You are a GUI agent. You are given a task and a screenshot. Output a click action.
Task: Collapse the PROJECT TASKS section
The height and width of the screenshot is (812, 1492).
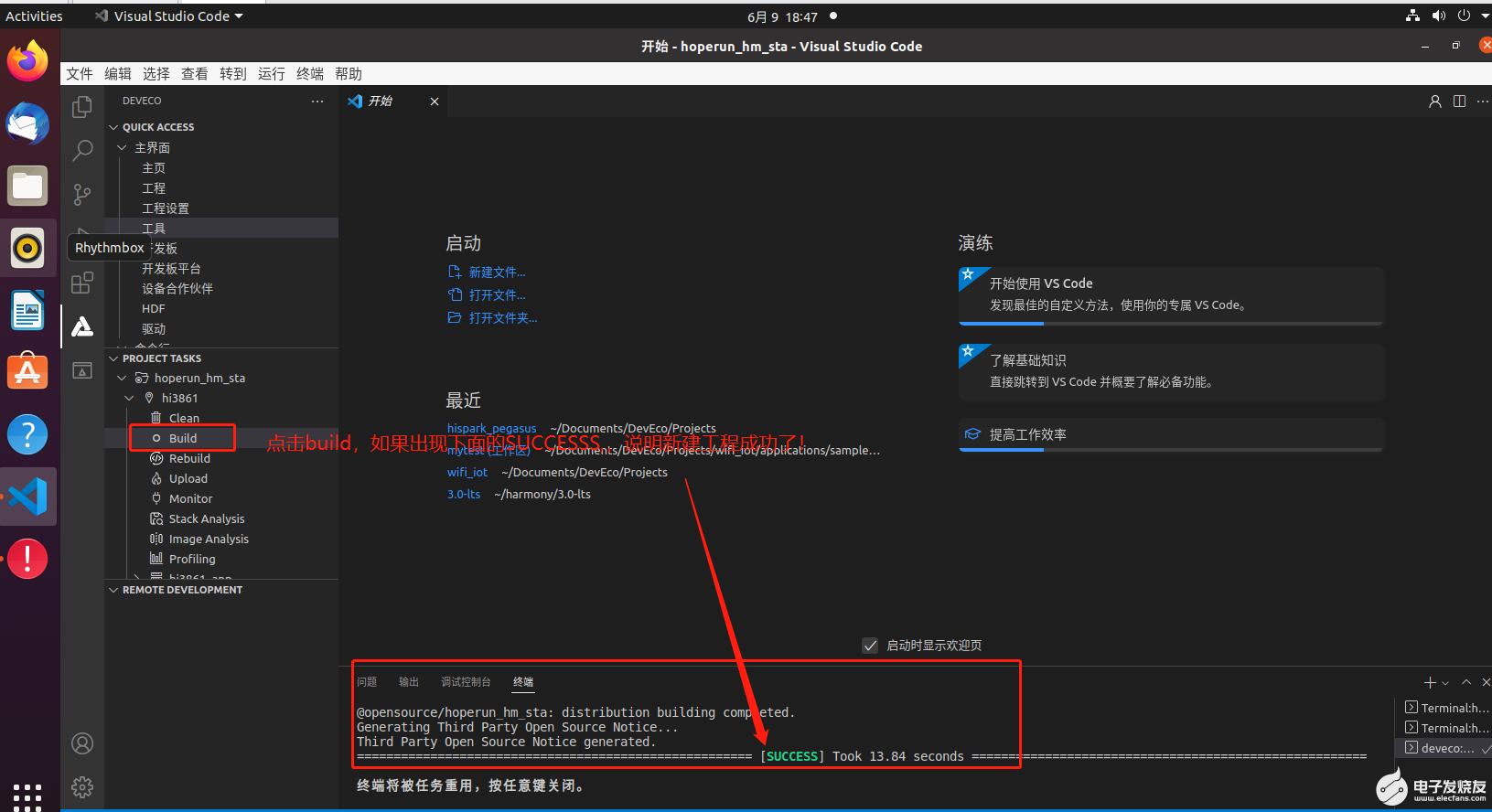[114, 358]
